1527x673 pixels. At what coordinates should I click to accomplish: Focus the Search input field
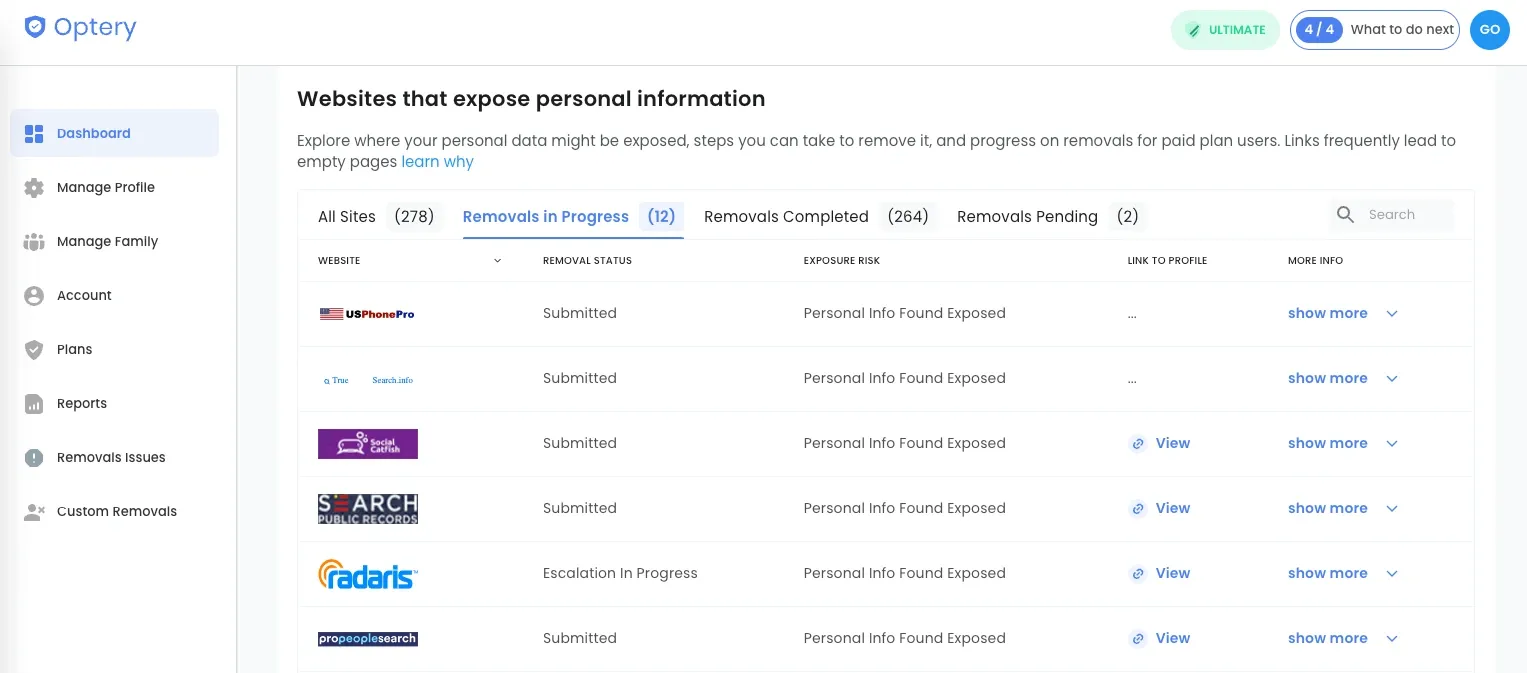tap(1408, 214)
